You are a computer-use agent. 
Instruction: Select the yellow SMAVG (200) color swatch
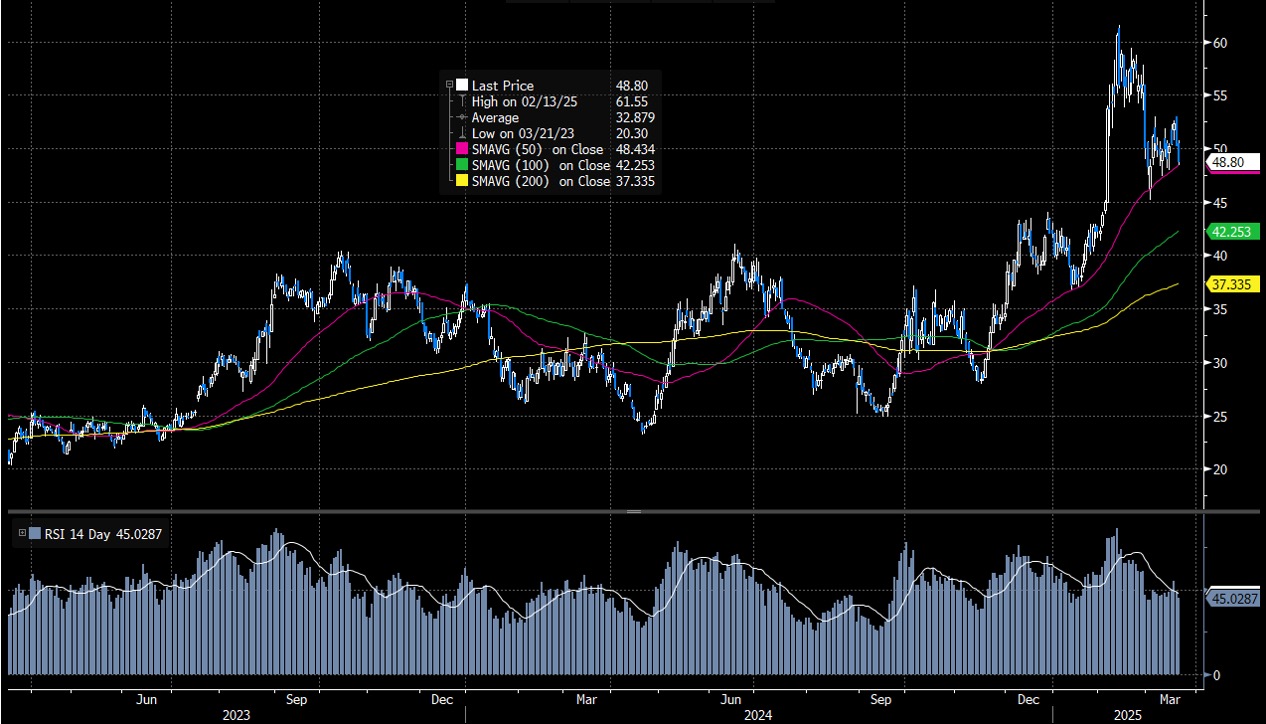point(462,180)
